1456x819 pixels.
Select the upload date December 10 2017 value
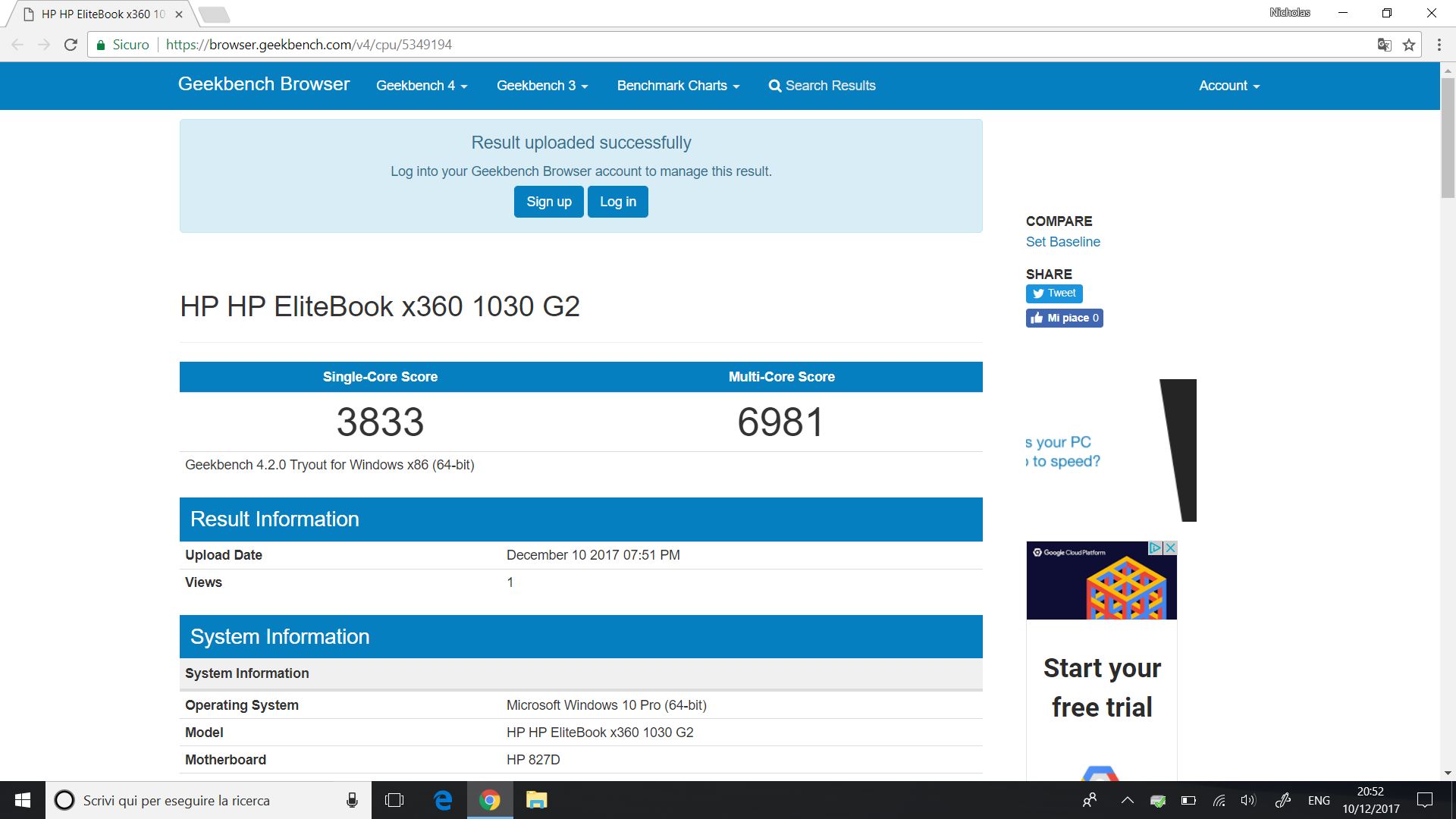click(593, 555)
